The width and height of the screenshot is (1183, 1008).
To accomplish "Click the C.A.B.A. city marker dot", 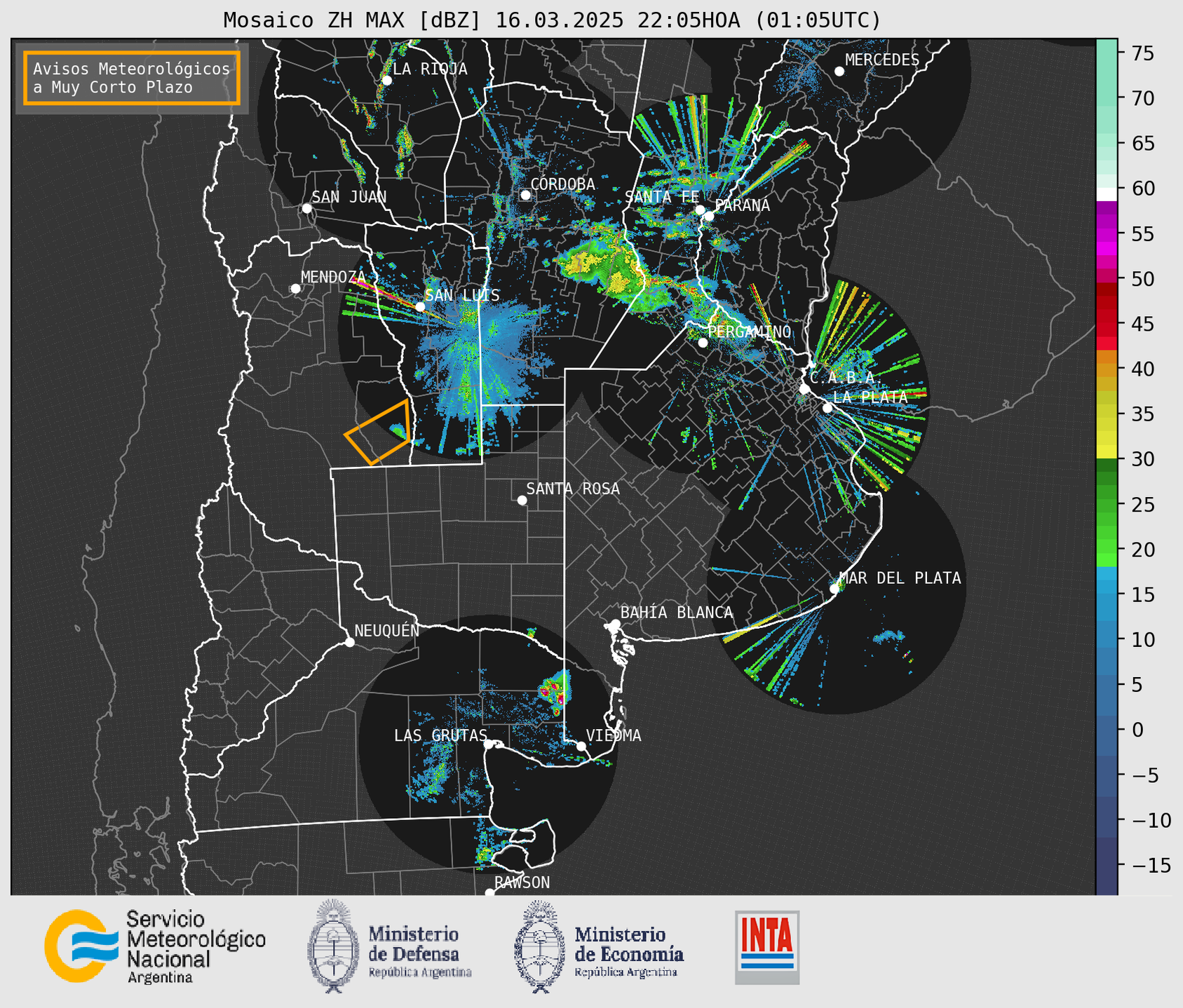I will pyautogui.click(x=804, y=389).
